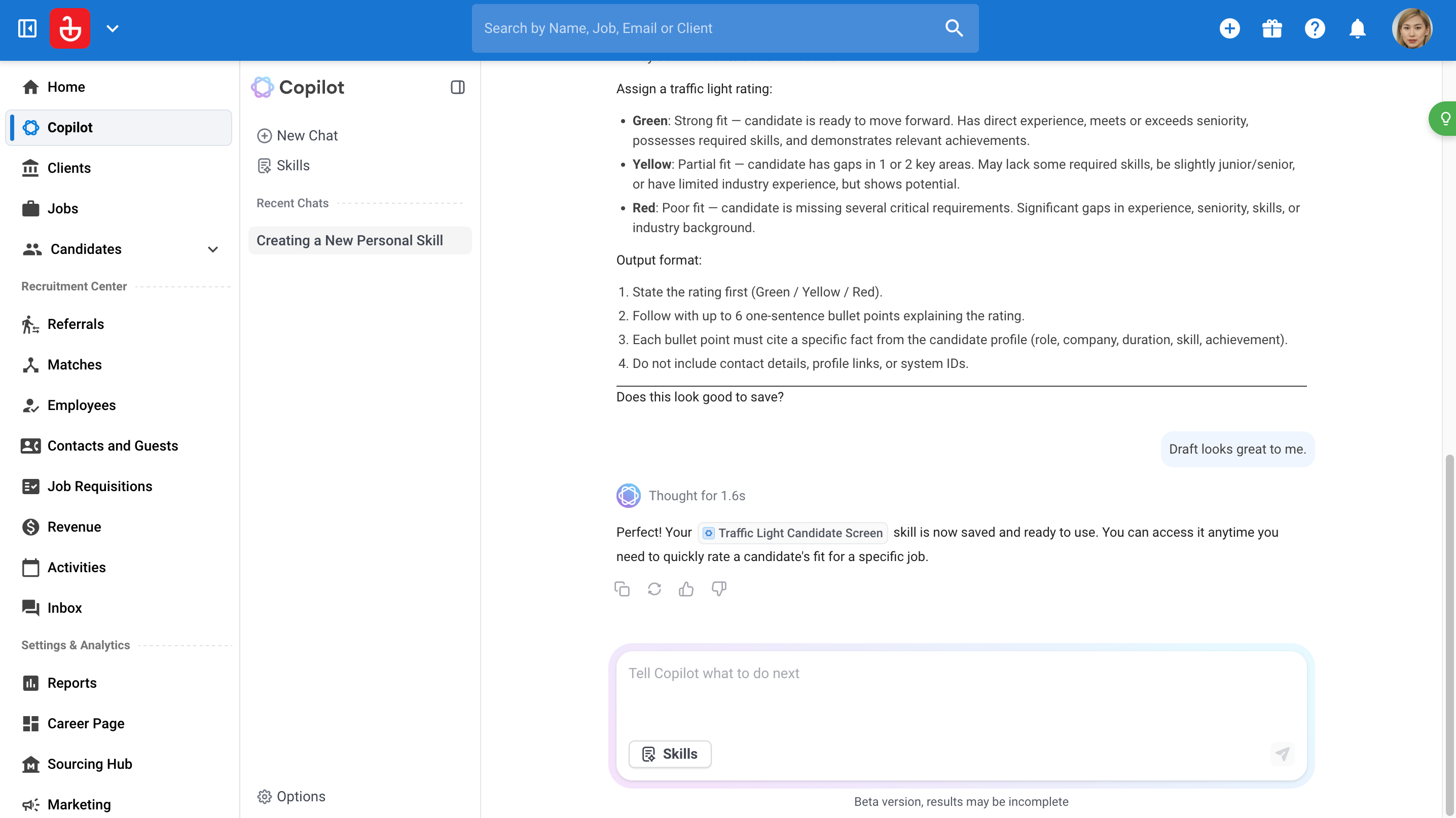Open Matches in the sidebar

point(119,365)
